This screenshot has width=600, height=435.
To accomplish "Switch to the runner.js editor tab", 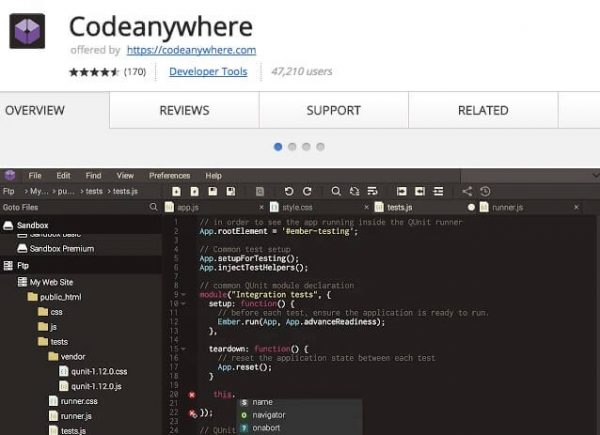I will pyautogui.click(x=507, y=207).
